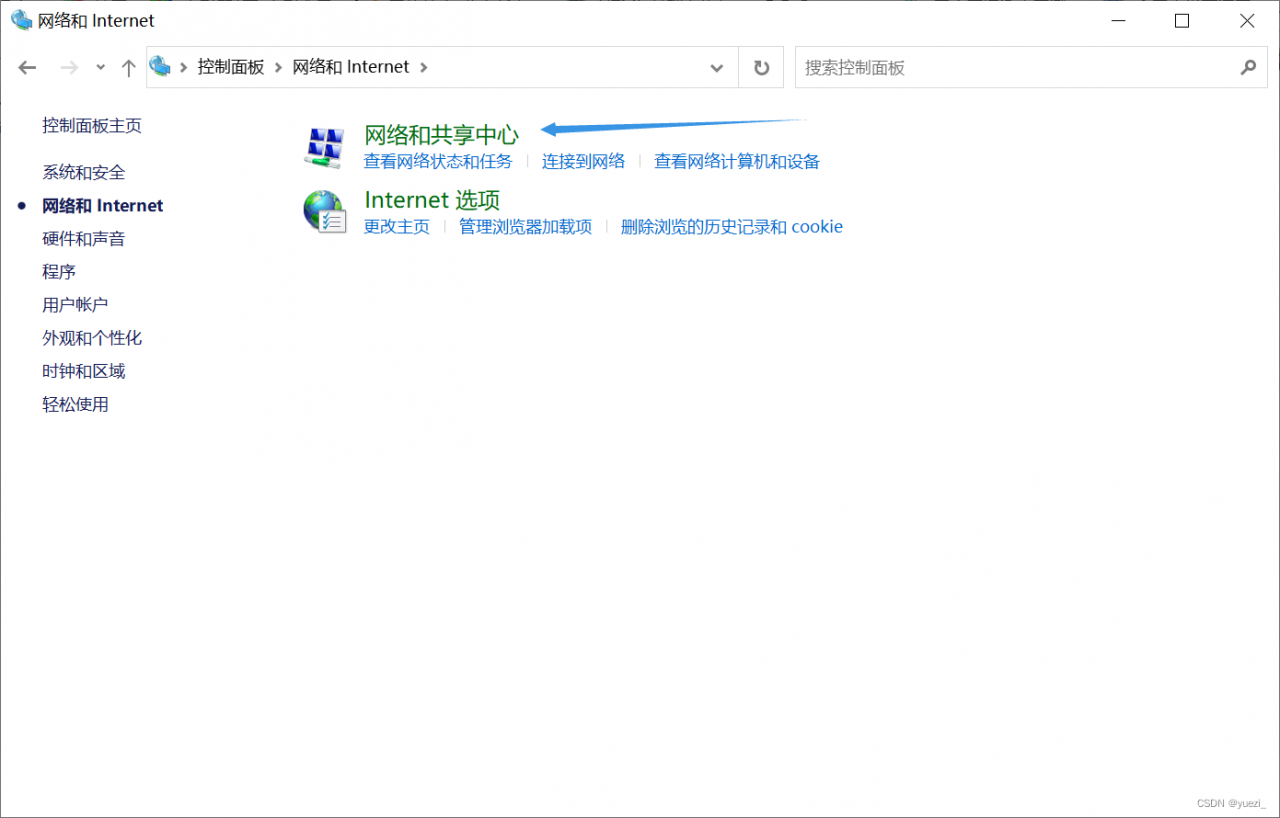This screenshot has width=1280, height=818.
Task: Click the search magnifier icon
Action: (x=1247, y=67)
